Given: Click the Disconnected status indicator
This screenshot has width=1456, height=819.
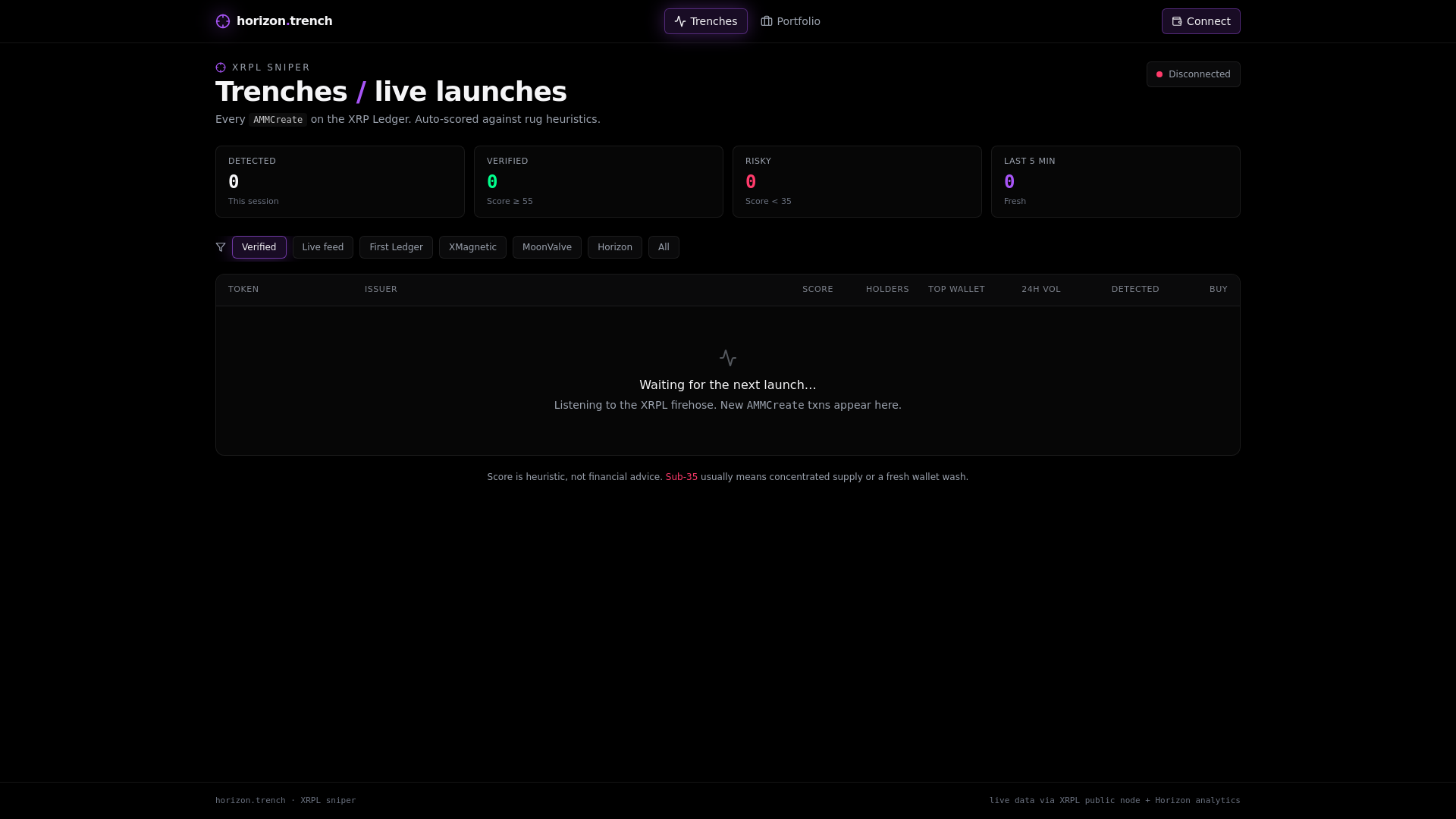Looking at the screenshot, I should [1194, 74].
